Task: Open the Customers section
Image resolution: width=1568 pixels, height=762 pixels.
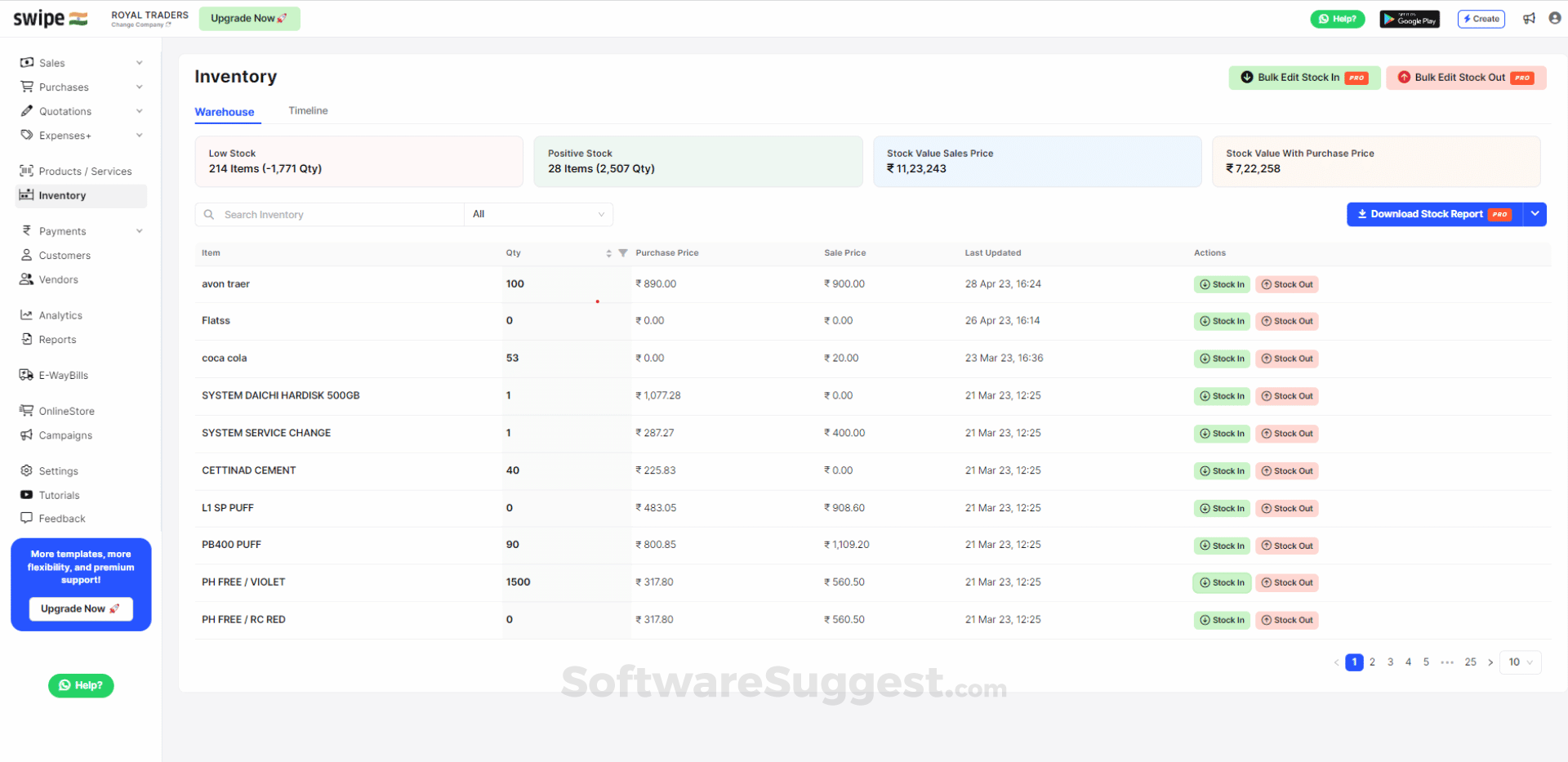Action: (64, 255)
